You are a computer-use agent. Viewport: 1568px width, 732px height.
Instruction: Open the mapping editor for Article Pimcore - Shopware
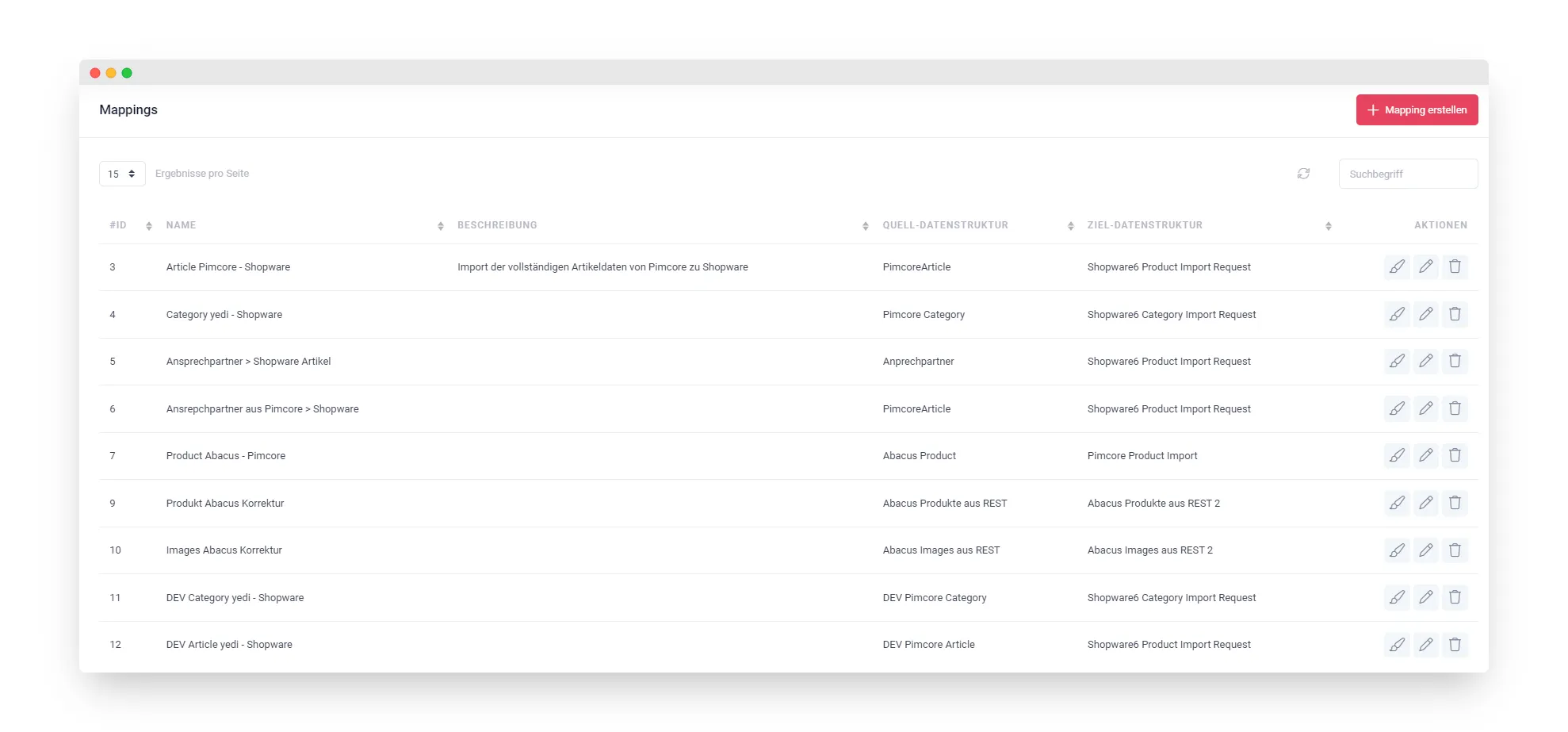pyautogui.click(x=1397, y=267)
